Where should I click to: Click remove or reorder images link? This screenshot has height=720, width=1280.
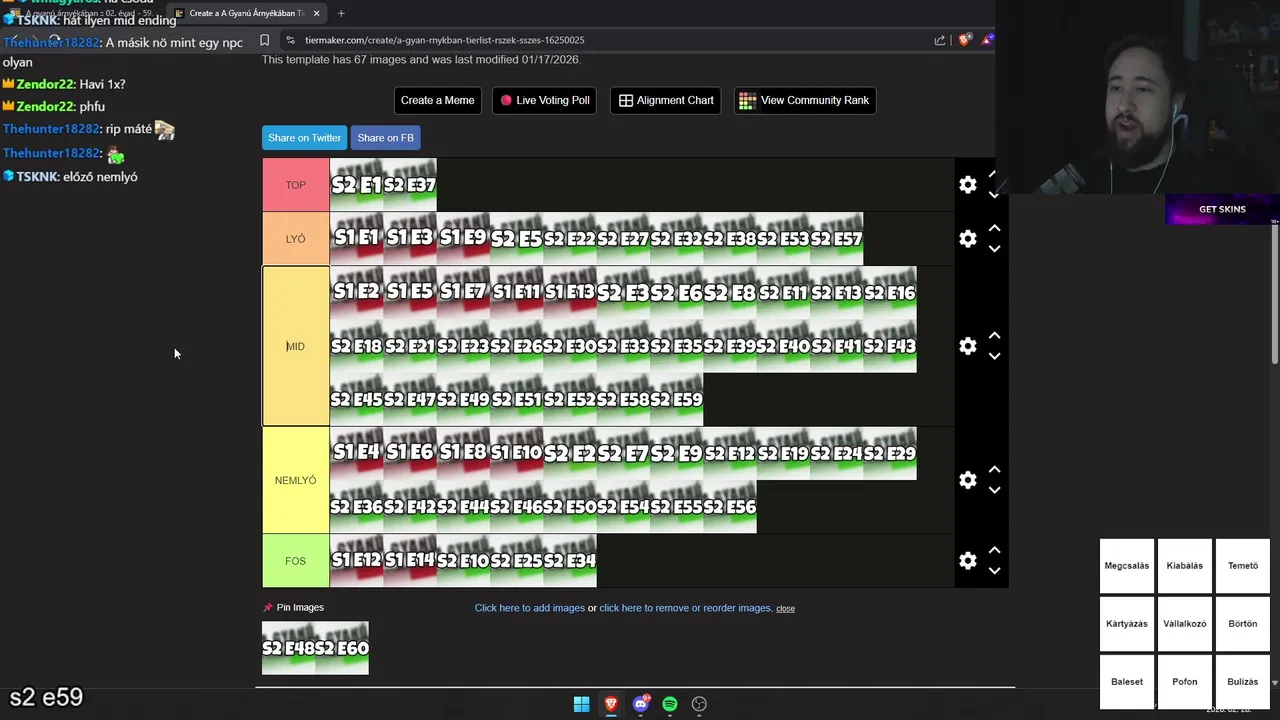[x=685, y=608]
